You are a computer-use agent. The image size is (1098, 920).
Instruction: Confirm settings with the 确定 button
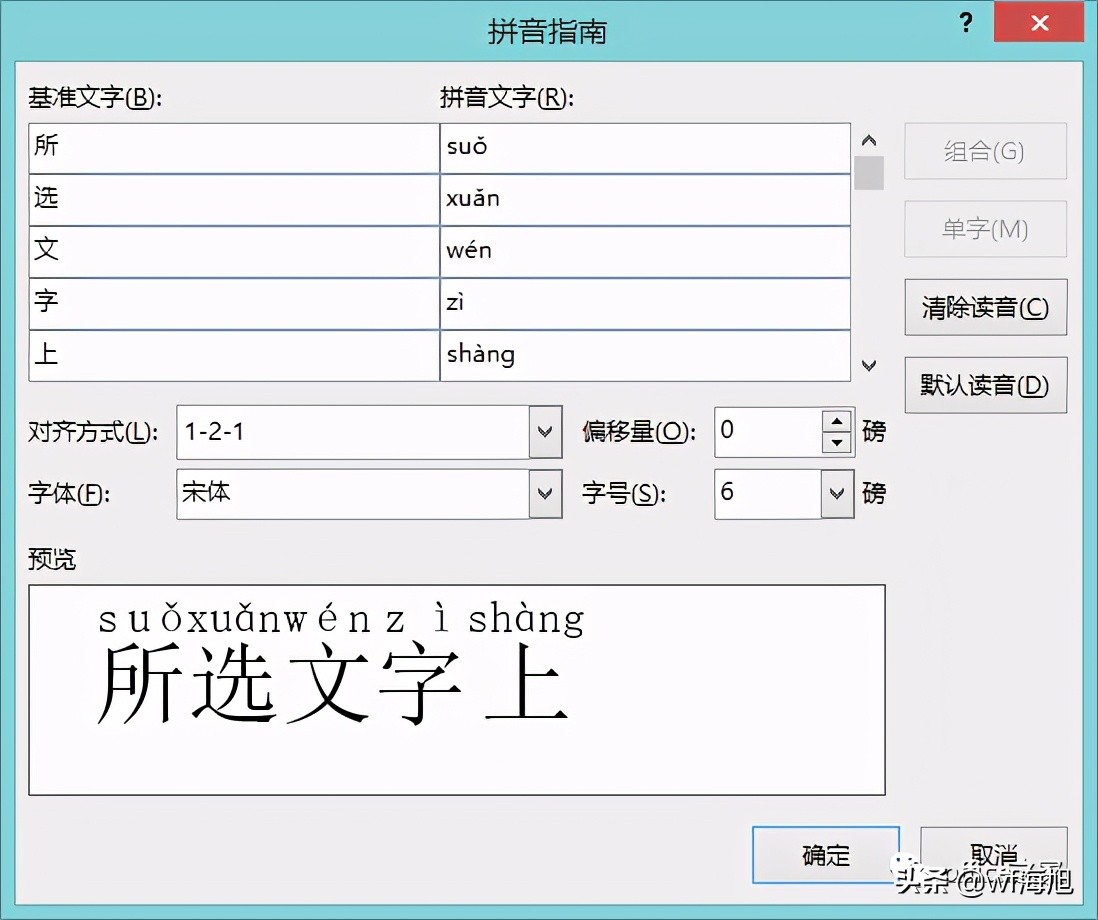(x=826, y=857)
